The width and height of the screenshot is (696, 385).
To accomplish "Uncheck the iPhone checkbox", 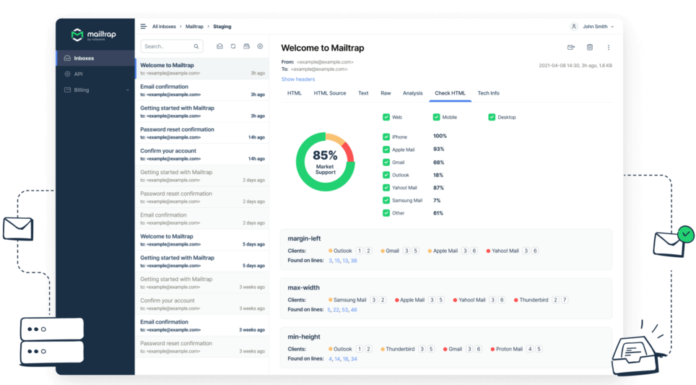I will click(386, 137).
